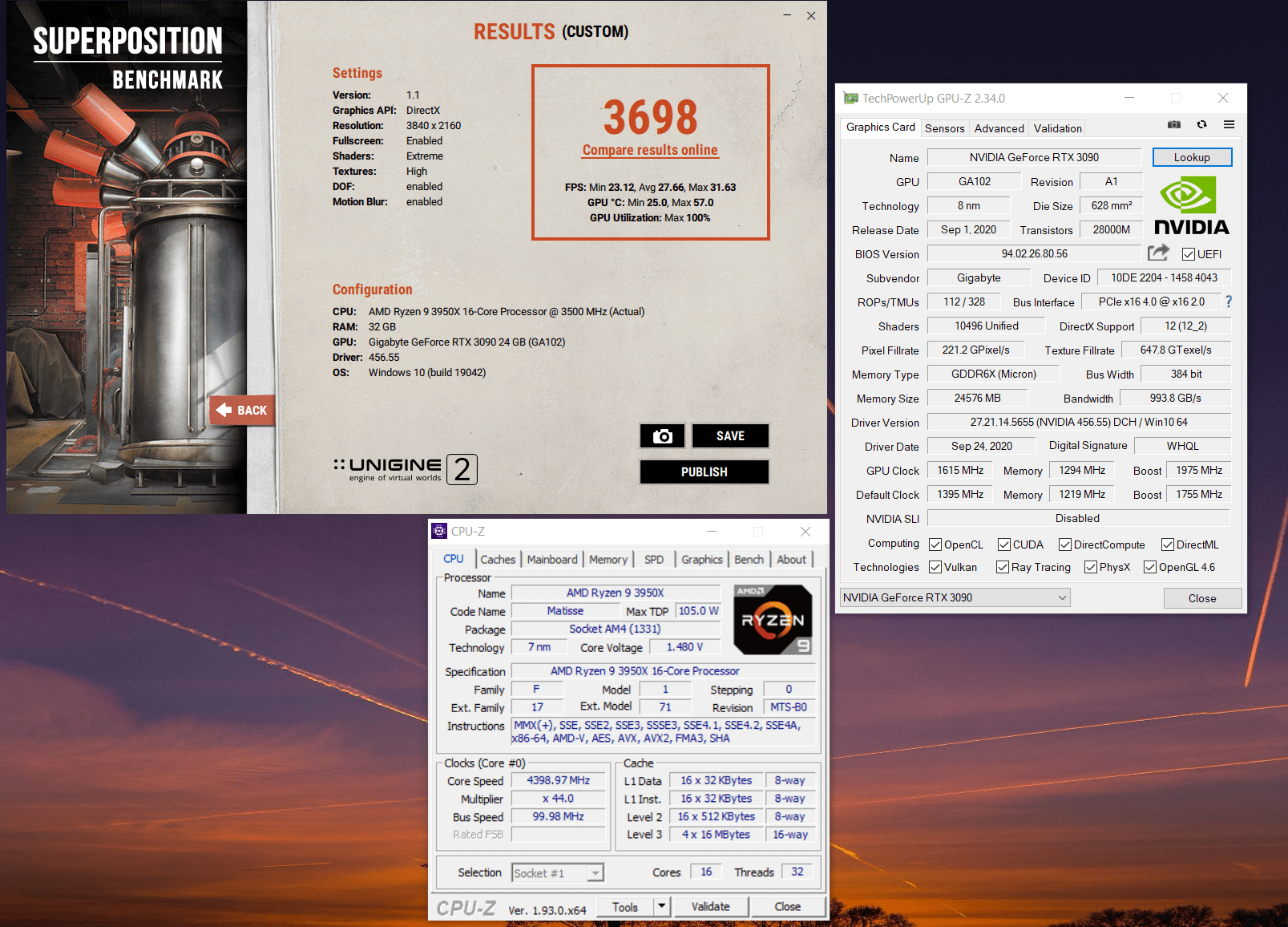Switch to the GPU-Z Sensors tab
Image resolution: width=1288 pixels, height=927 pixels.
pos(945,128)
